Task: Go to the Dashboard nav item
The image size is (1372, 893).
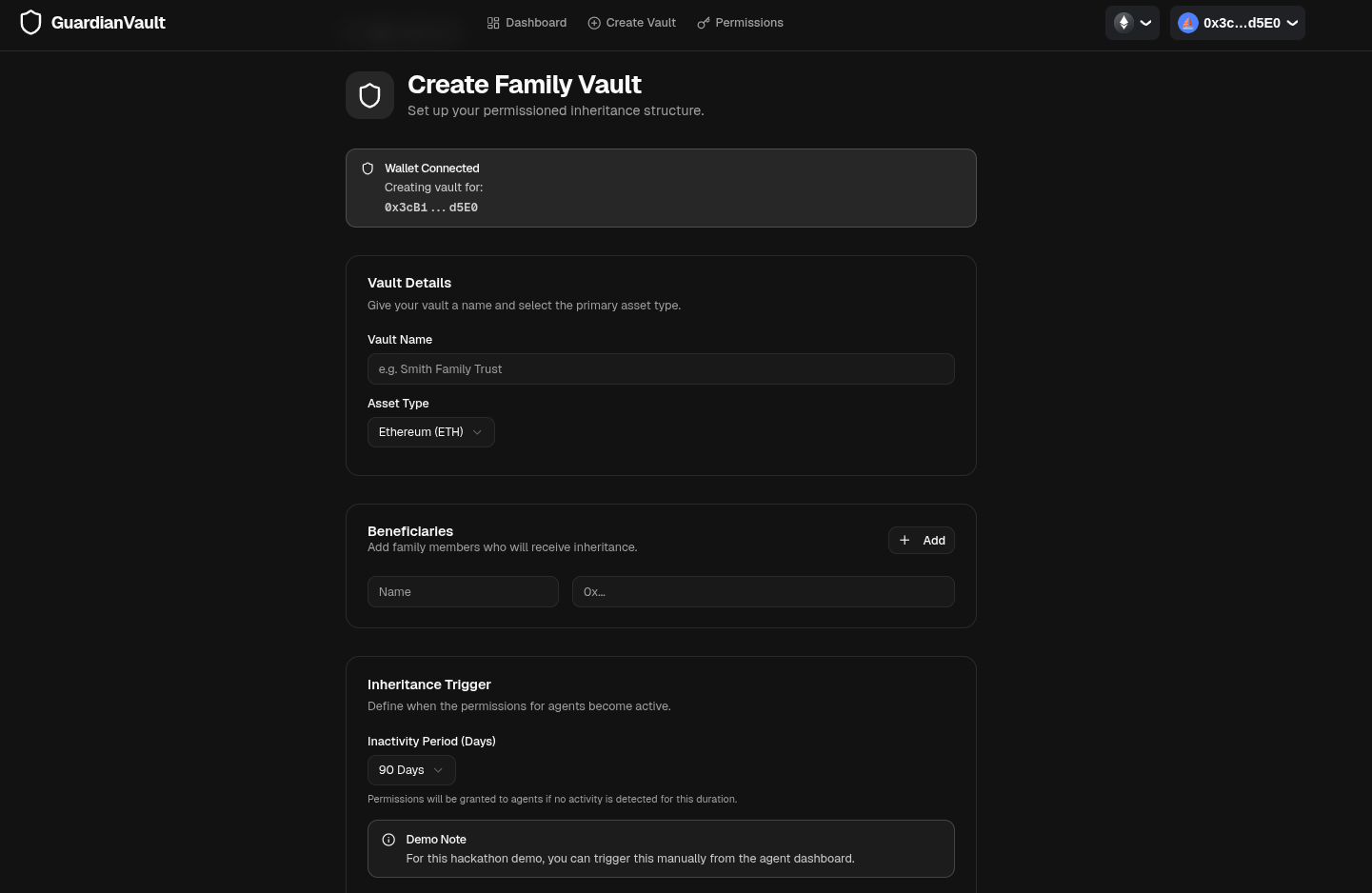Action: click(x=536, y=23)
